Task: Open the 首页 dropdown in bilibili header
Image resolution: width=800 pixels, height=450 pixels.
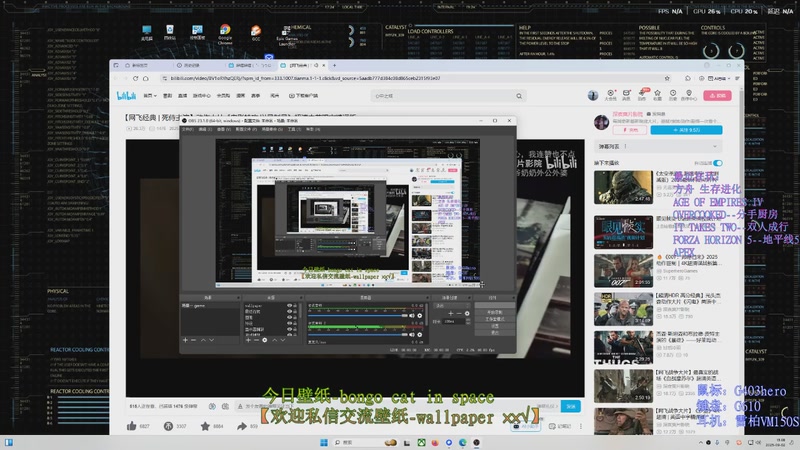Action: pos(150,95)
